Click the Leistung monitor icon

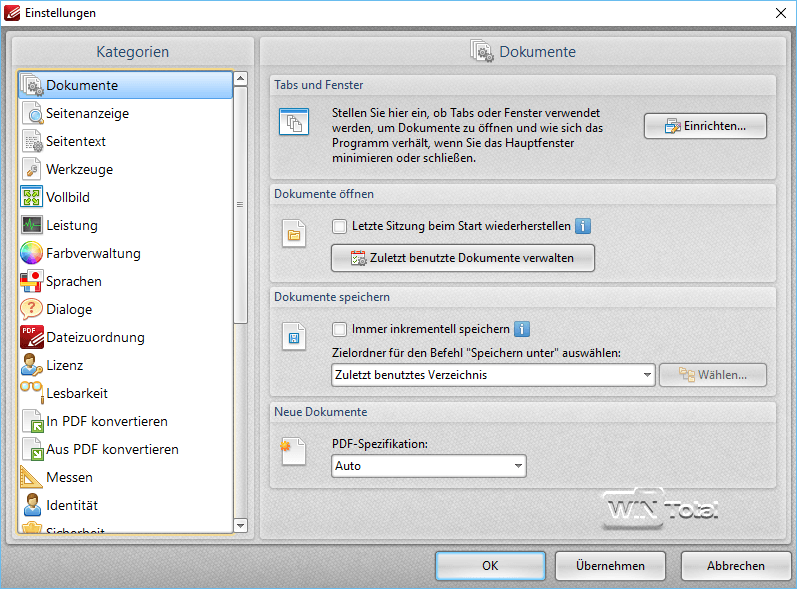[32, 225]
